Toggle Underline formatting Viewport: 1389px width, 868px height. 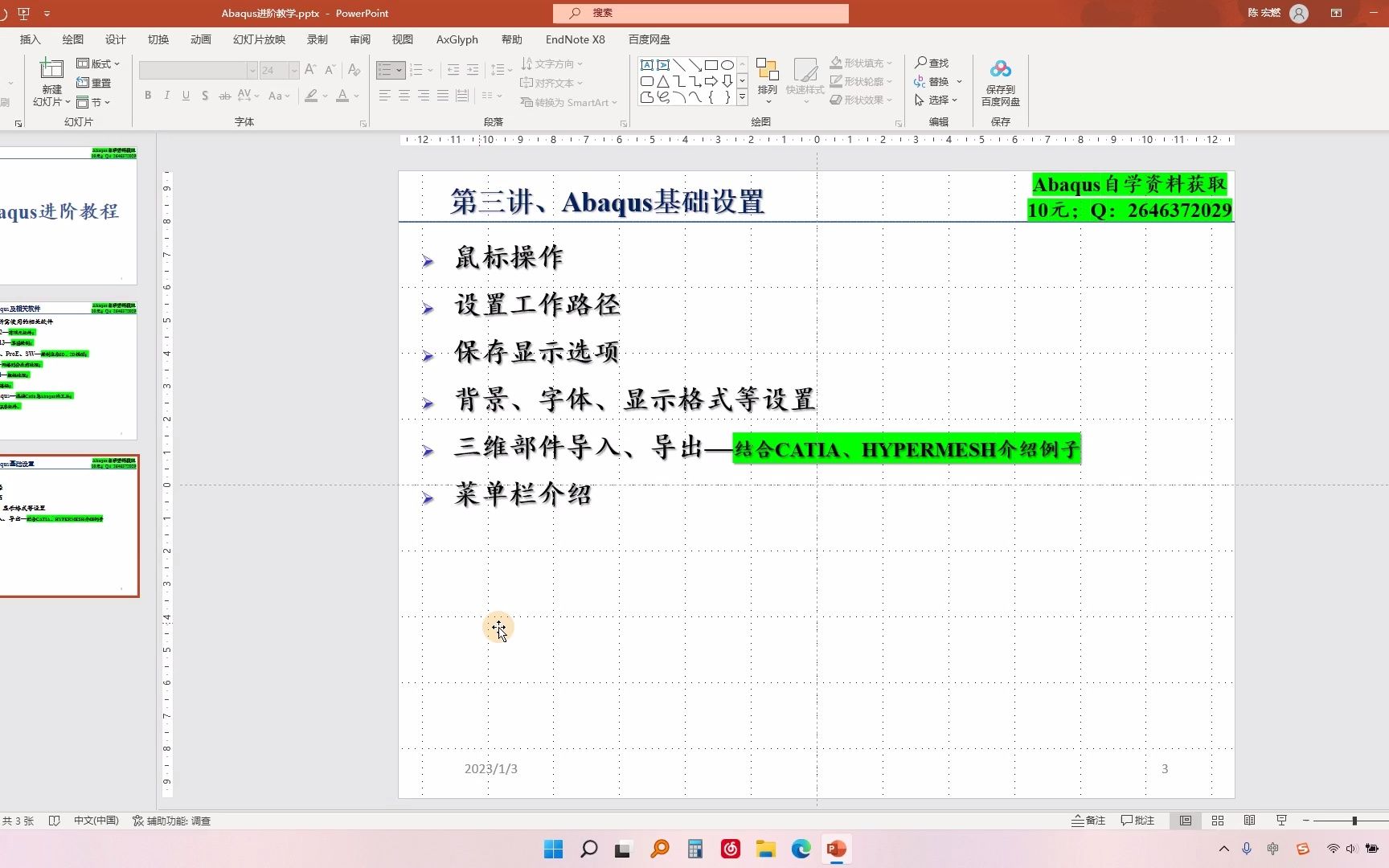click(x=186, y=96)
